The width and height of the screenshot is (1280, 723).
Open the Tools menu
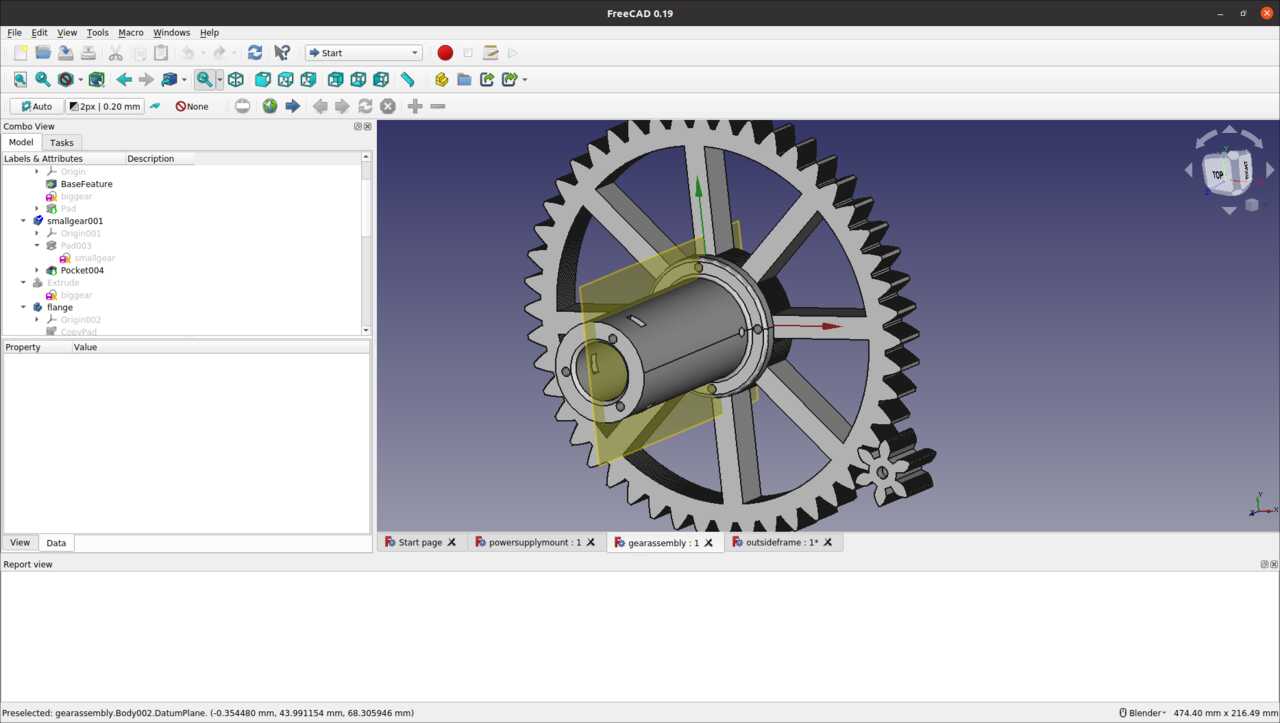[97, 33]
